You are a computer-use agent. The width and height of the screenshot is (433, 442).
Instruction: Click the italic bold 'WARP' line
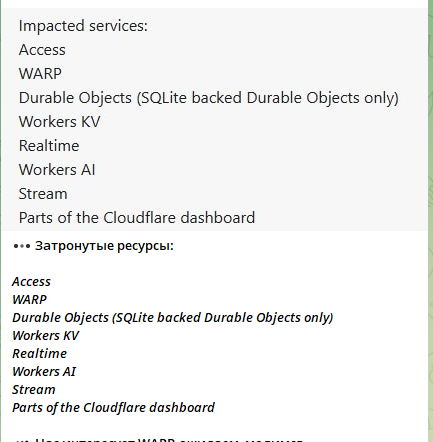tap(29, 300)
